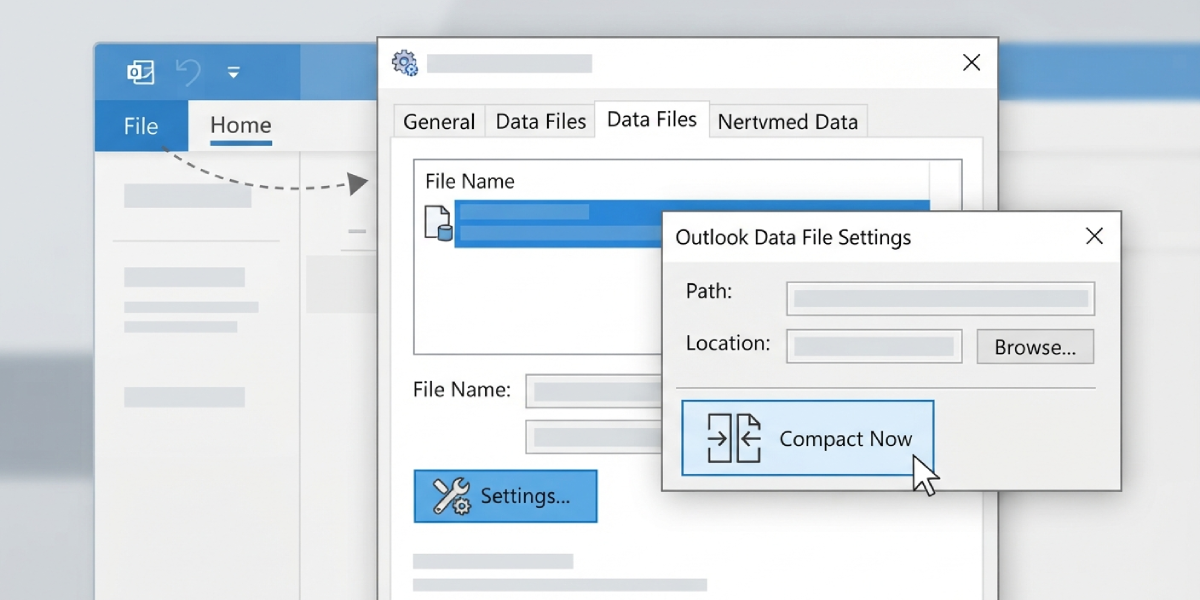This screenshot has width=1200, height=600.
Task: Open the File menu tab
Action: point(141,126)
